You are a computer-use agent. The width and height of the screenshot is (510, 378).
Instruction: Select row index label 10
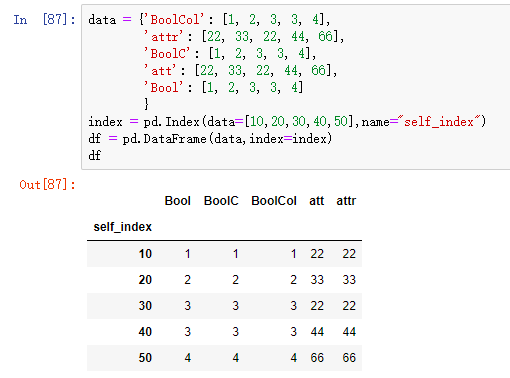(x=145, y=254)
